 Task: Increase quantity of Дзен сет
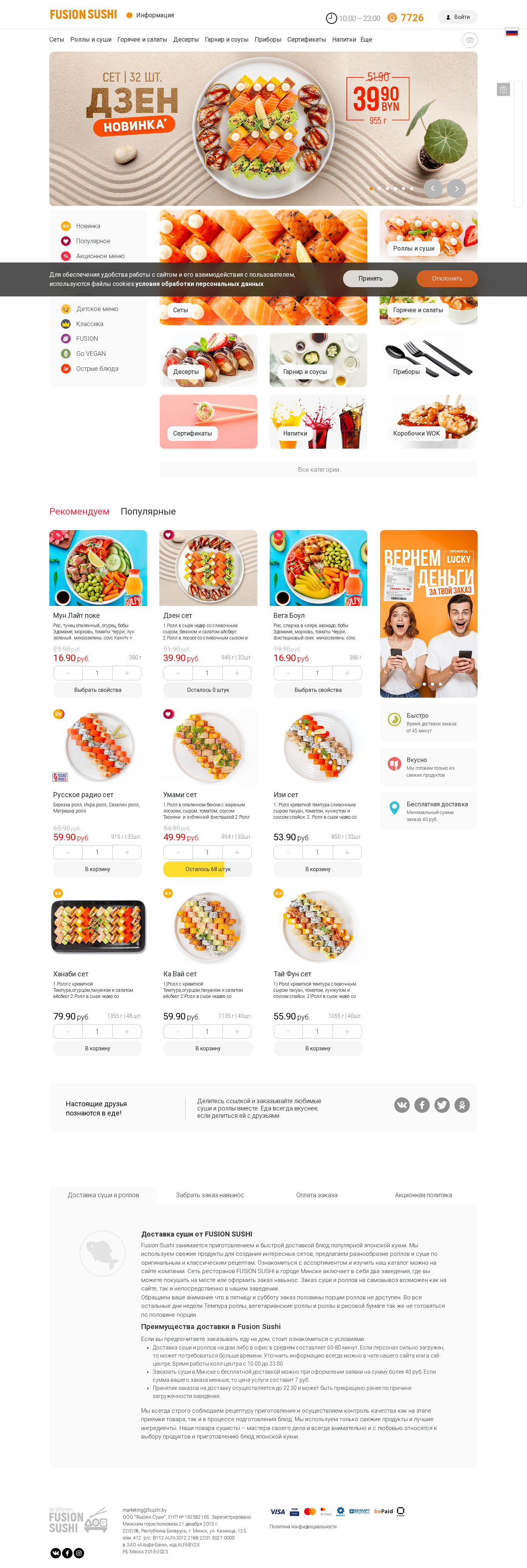click(x=237, y=673)
